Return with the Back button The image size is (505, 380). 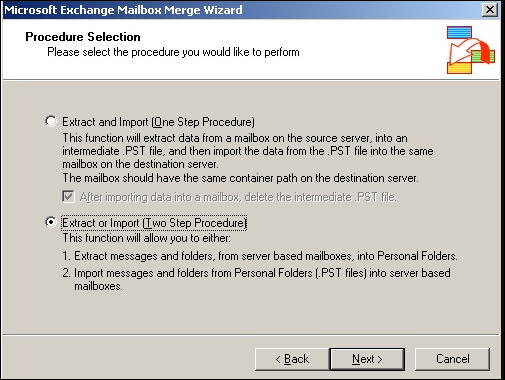click(x=292, y=359)
